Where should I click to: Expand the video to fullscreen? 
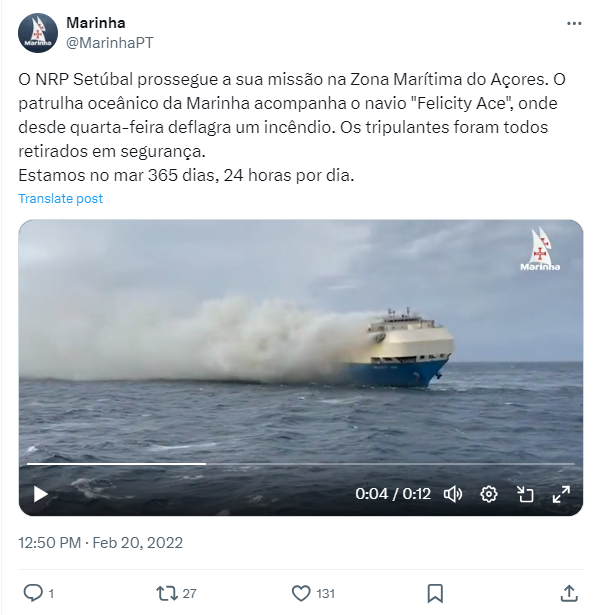pyautogui.click(x=561, y=494)
